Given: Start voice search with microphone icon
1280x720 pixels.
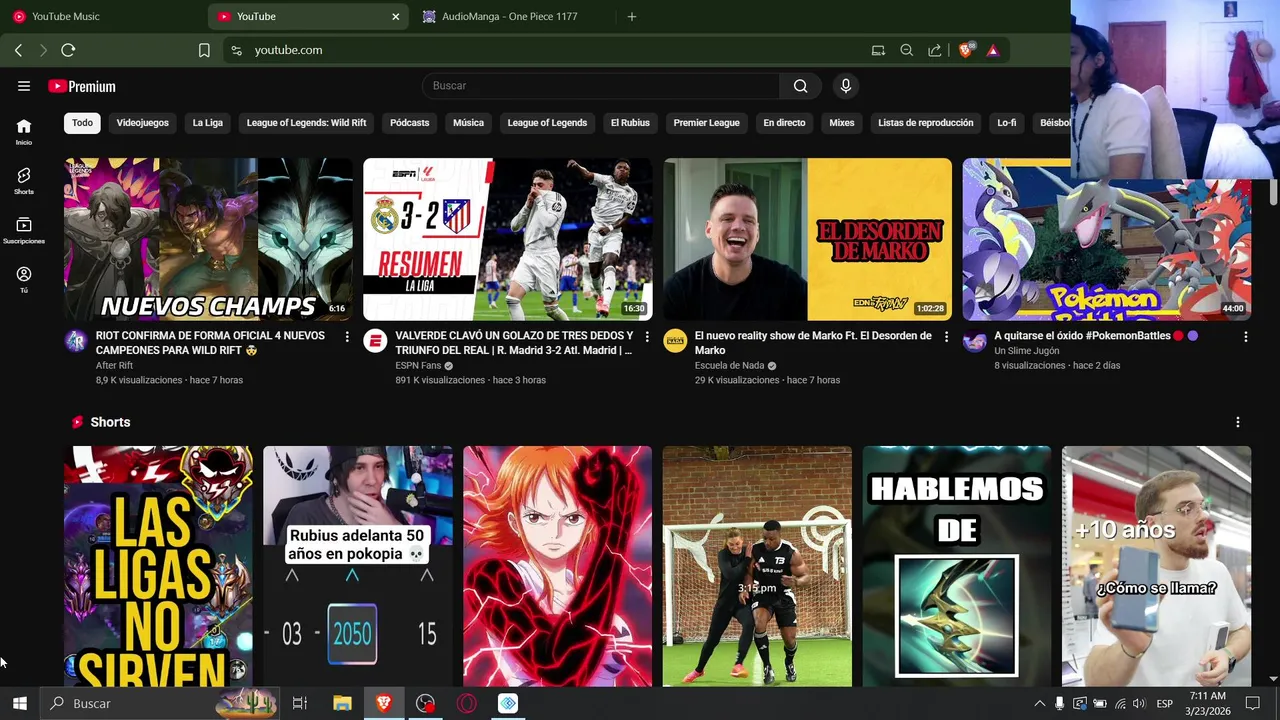Looking at the screenshot, I should tap(846, 86).
